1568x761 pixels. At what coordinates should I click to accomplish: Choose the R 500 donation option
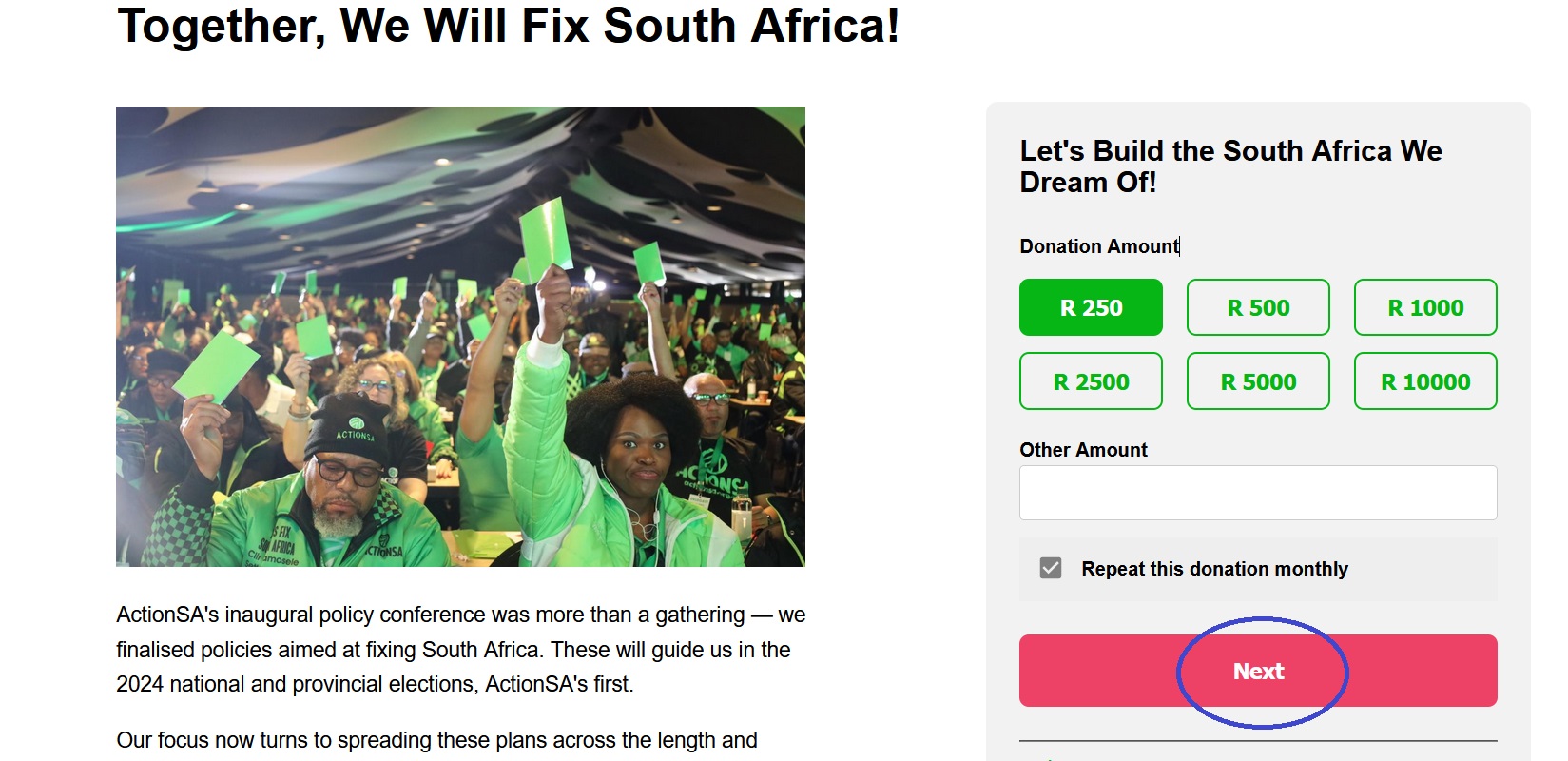tap(1257, 307)
